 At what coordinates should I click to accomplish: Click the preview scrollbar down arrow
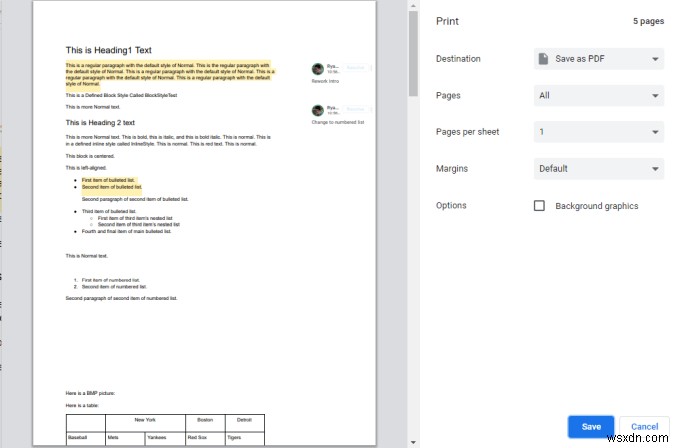coord(413,443)
